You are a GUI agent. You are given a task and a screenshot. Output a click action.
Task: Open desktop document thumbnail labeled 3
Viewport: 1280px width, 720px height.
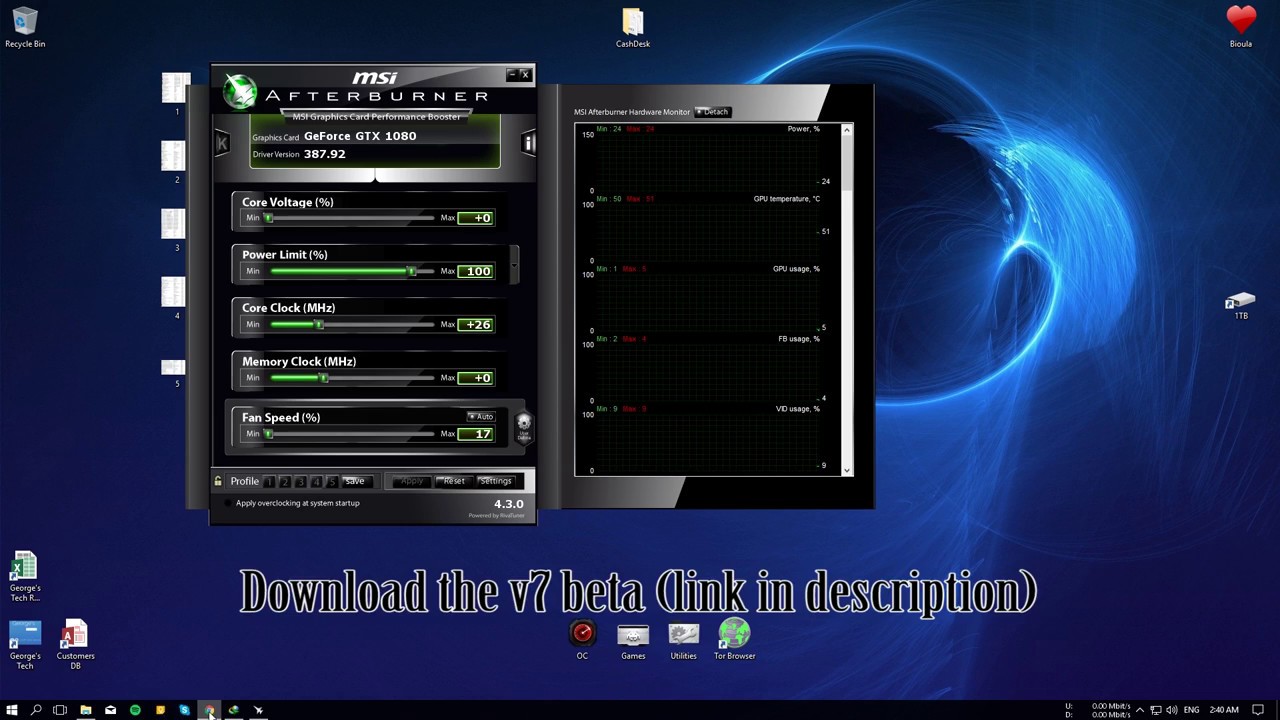[x=174, y=229]
